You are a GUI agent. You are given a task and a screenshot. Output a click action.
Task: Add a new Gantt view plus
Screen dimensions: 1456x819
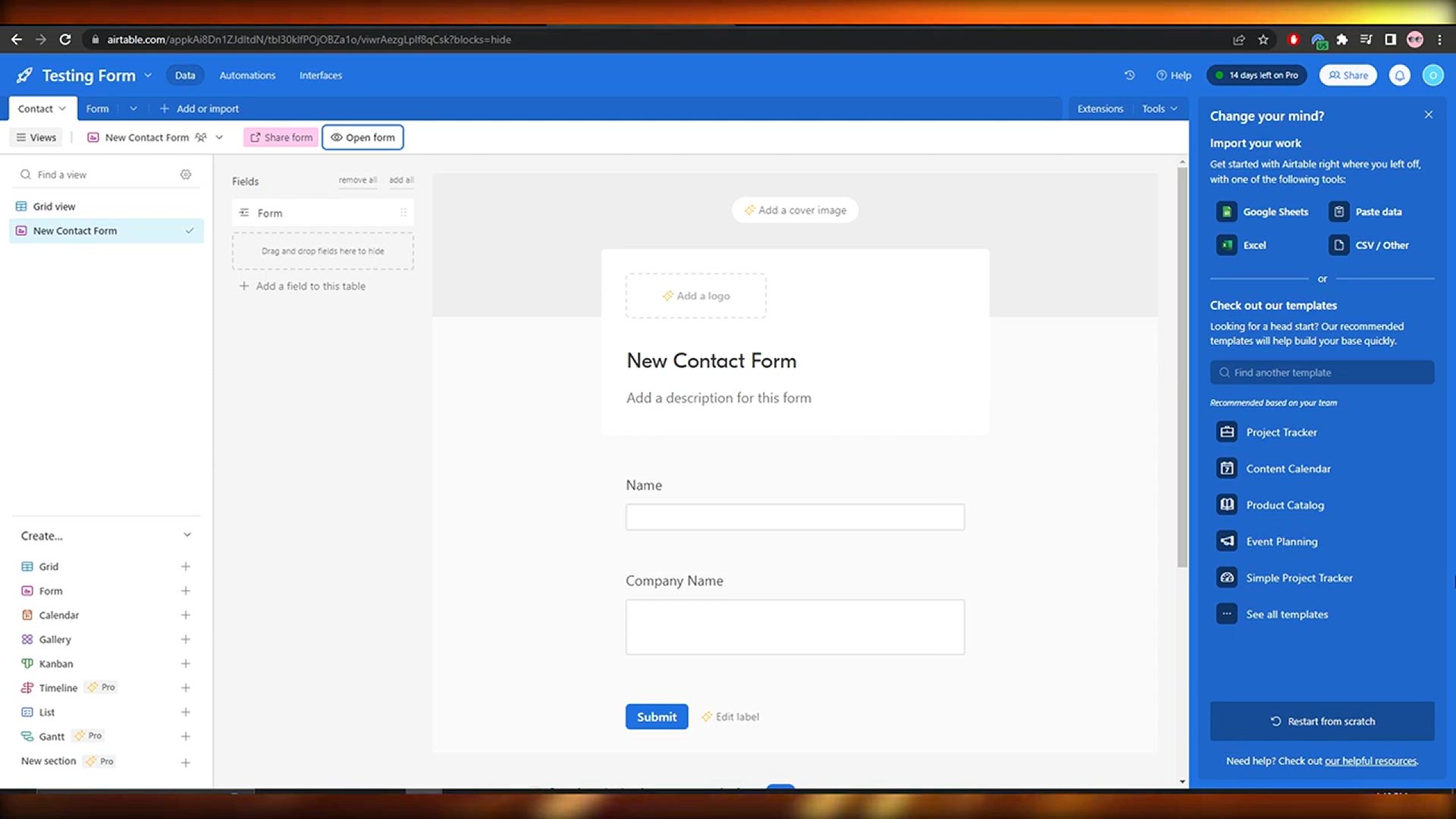[x=185, y=736]
